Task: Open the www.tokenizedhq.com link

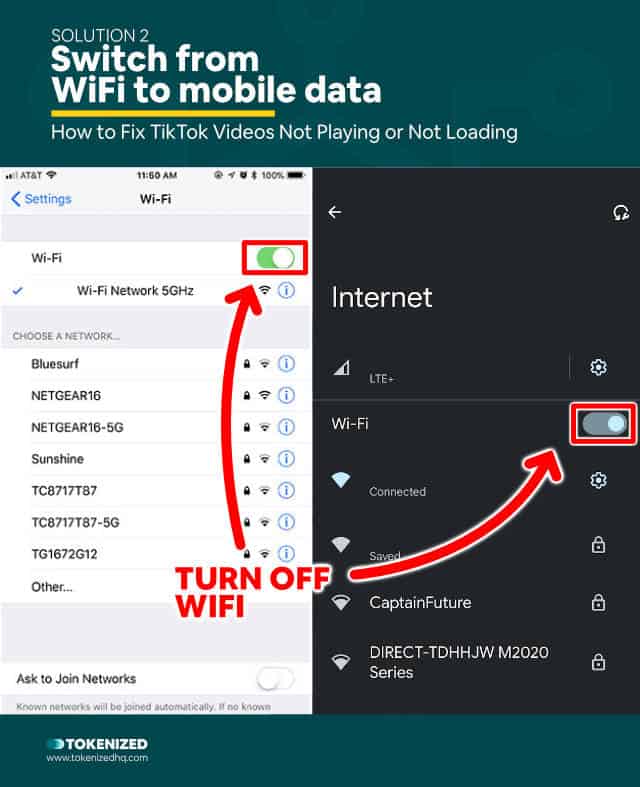Action: (x=97, y=758)
